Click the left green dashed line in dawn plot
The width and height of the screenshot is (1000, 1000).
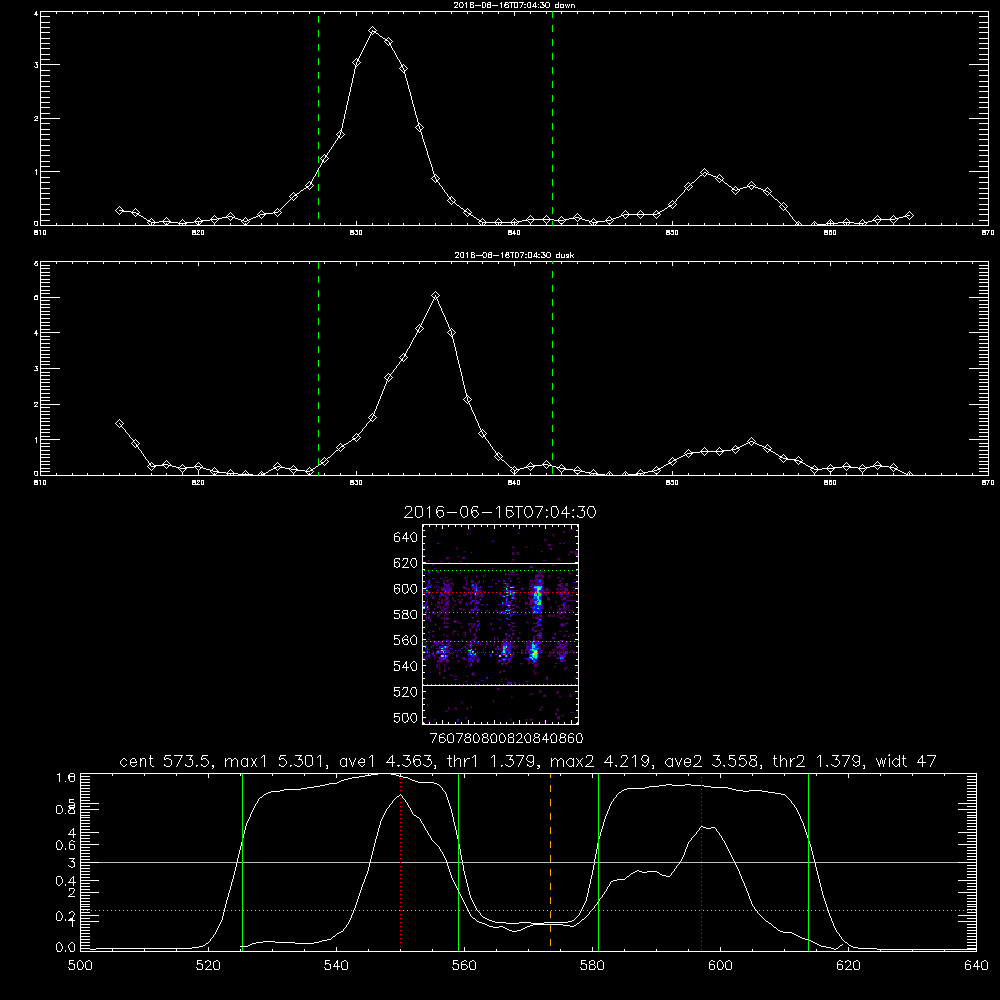click(318, 119)
